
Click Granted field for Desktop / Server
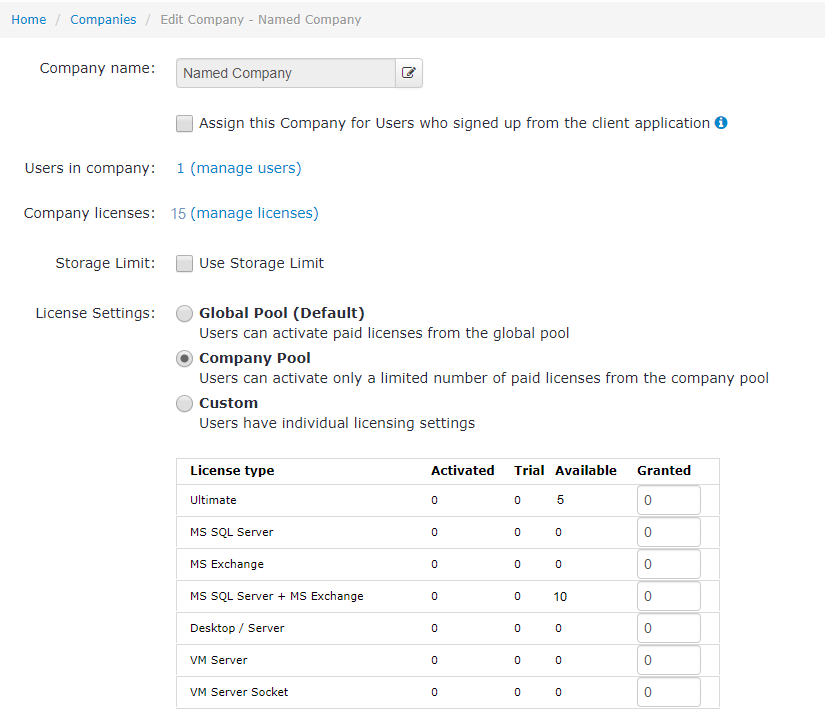tap(669, 628)
